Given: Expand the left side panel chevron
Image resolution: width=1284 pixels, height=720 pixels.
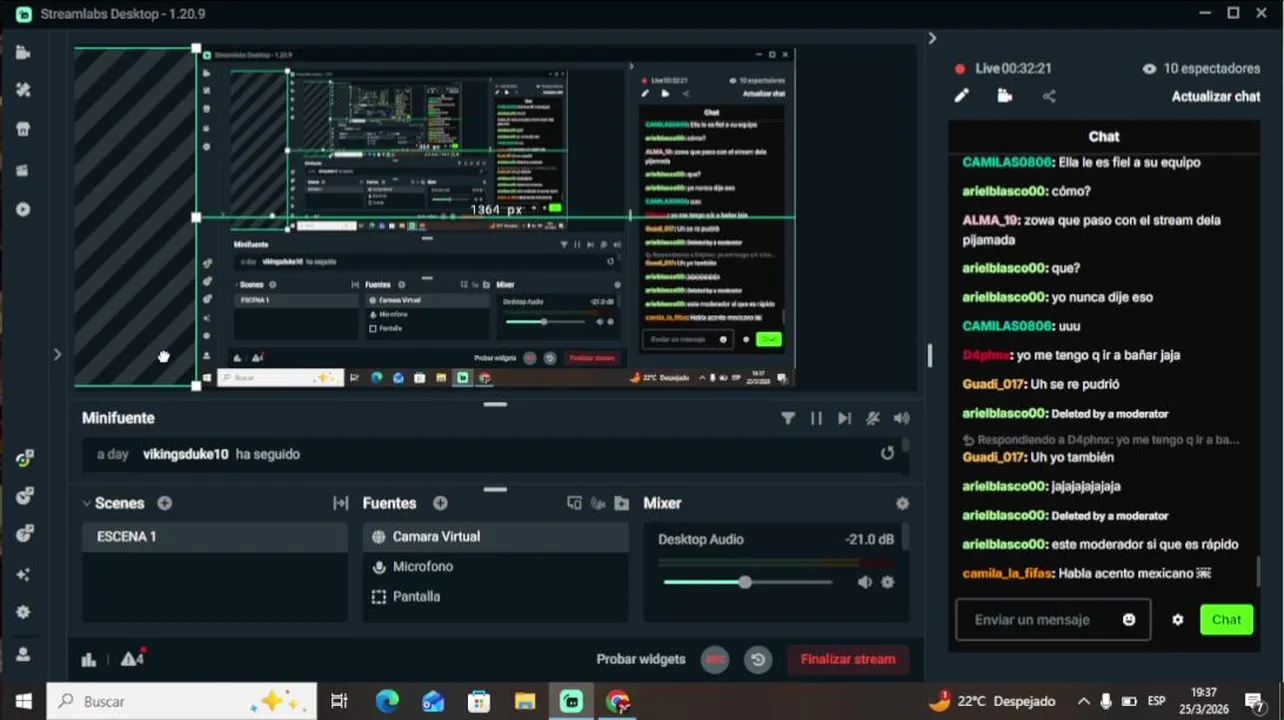Looking at the screenshot, I should 57,354.
